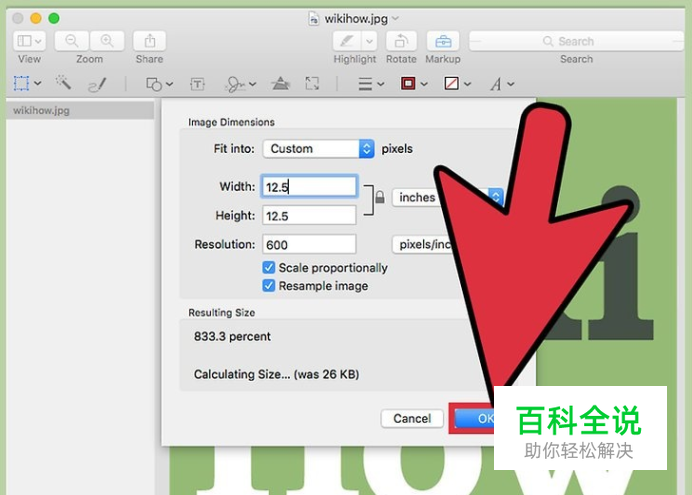
Task: Click the yellow minimize window button
Action: (x=36, y=18)
